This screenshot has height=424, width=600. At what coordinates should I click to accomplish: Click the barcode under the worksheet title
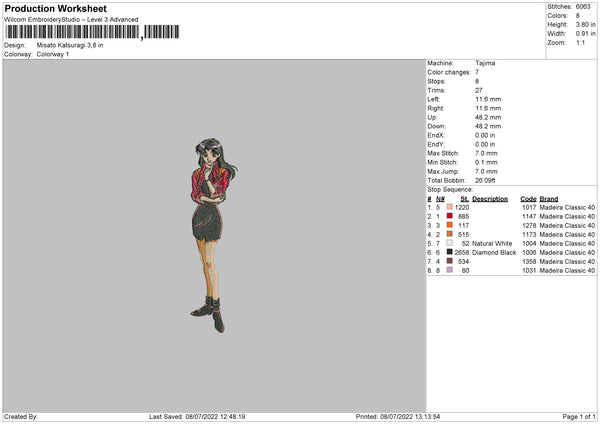(92, 32)
